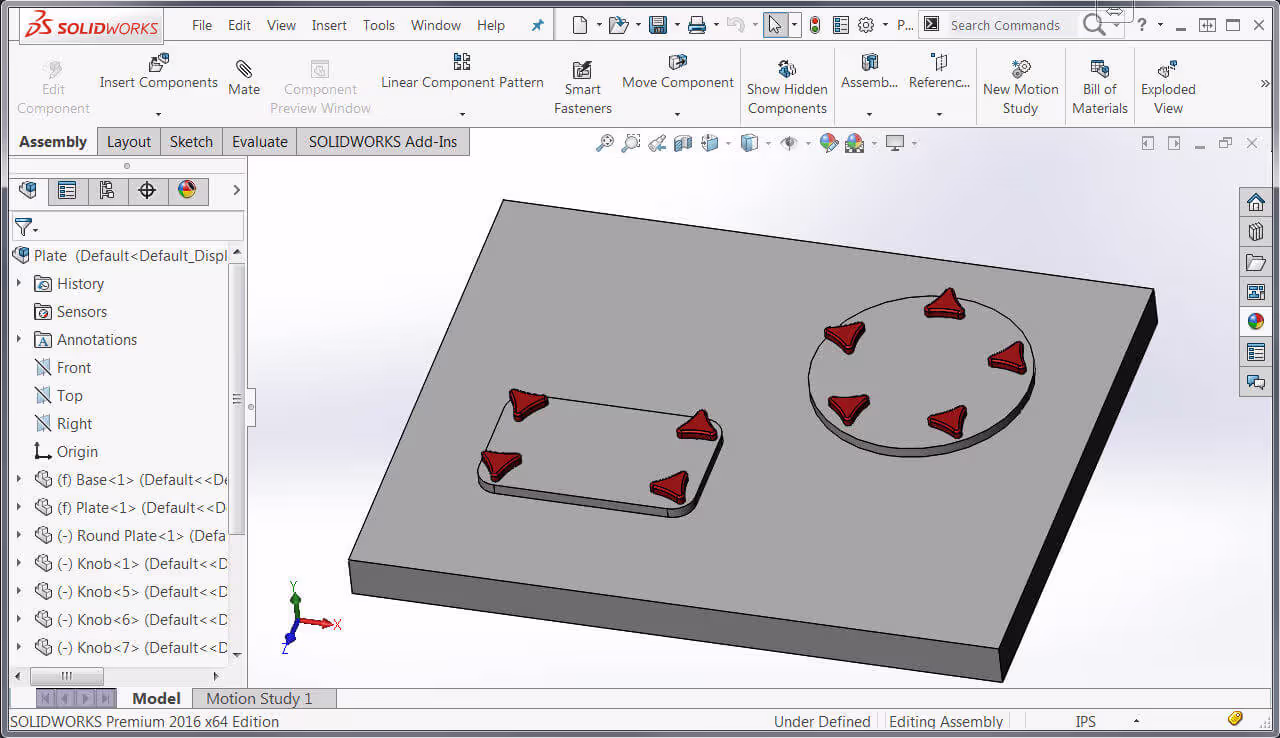Open the ConfigurationManager tab icon
Screen dimensions: 1280x738
(x=107, y=190)
